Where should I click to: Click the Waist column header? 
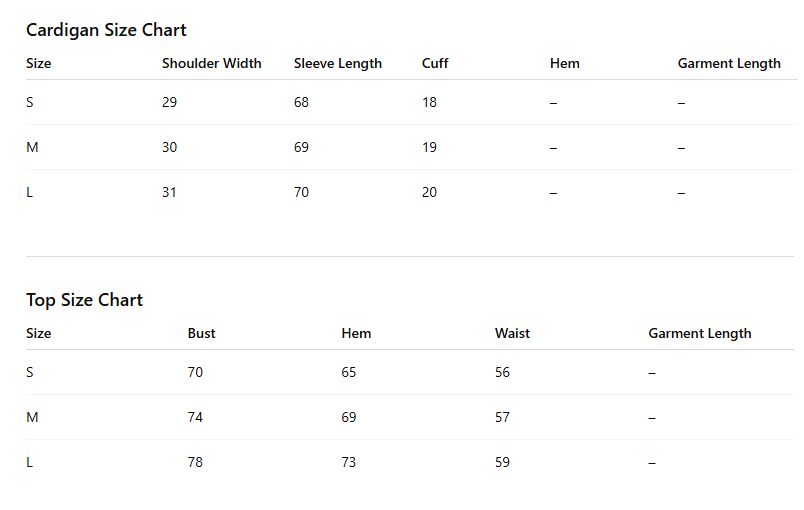tap(512, 334)
